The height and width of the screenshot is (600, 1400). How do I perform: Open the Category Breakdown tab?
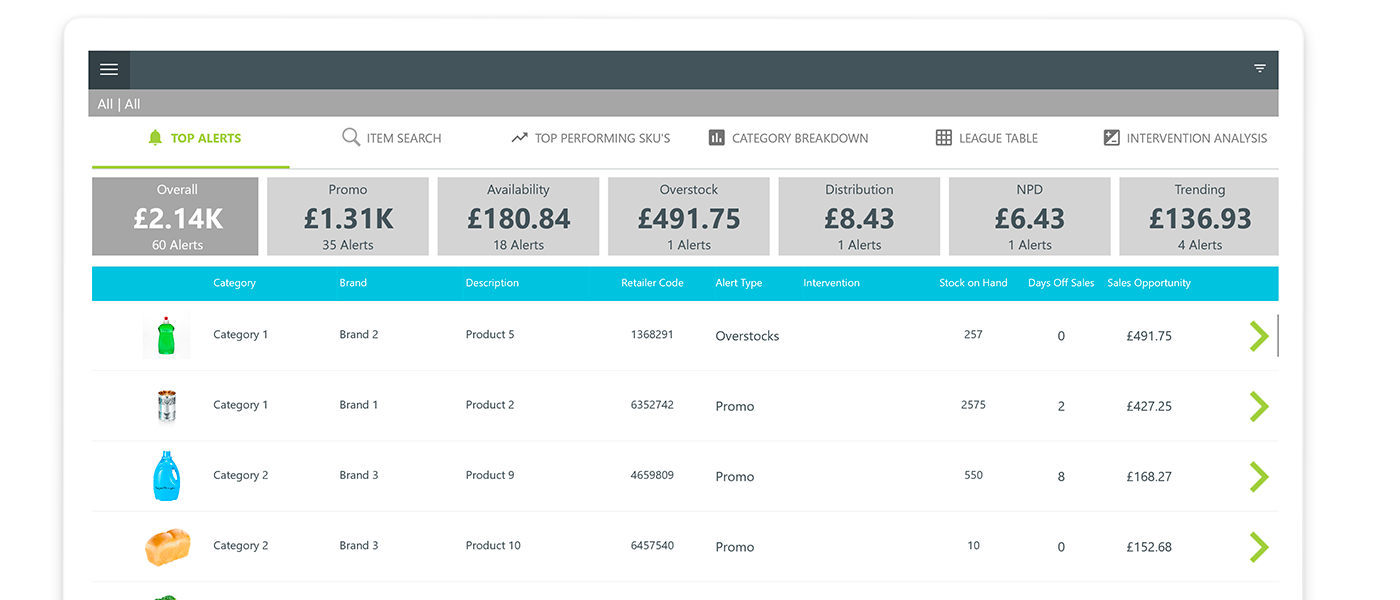tap(788, 138)
